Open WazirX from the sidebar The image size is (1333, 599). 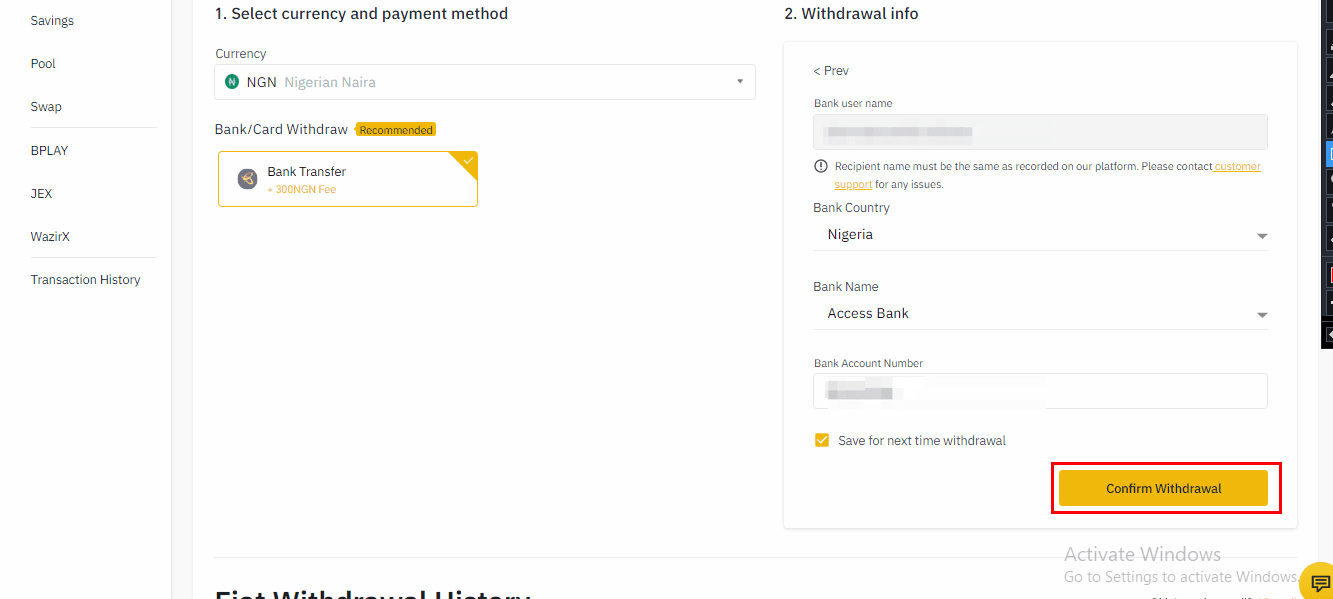(x=50, y=237)
